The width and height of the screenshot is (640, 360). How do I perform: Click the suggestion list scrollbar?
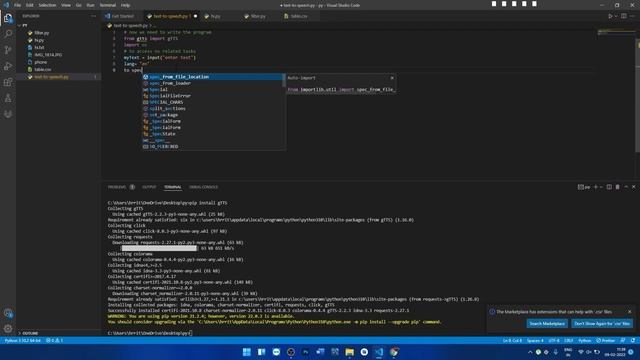coord(284,80)
